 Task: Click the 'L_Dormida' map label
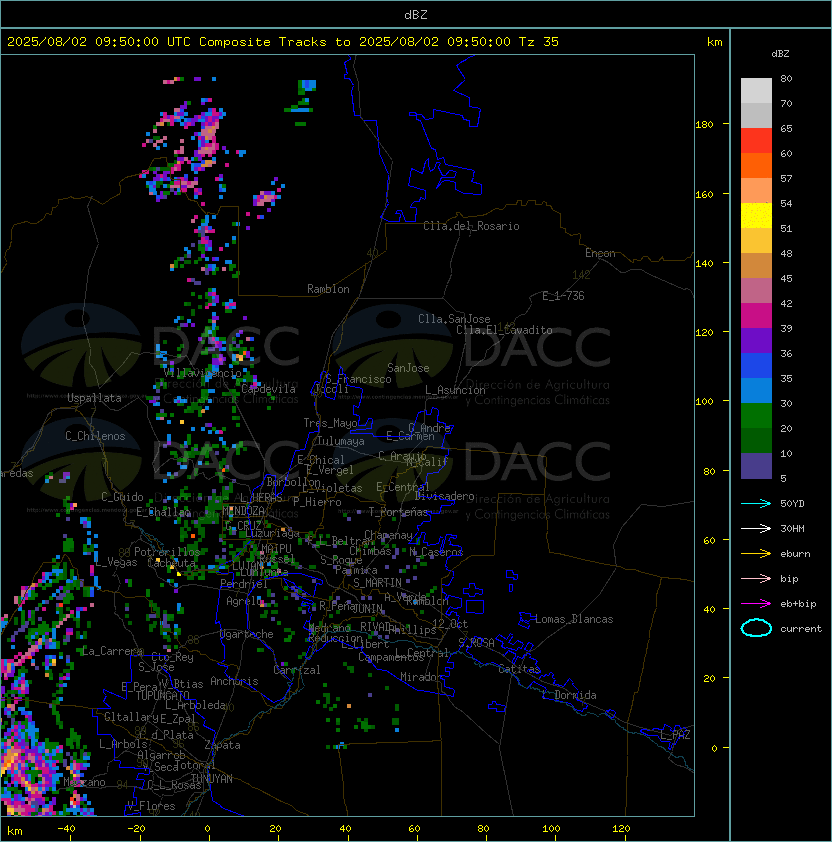coord(569,695)
